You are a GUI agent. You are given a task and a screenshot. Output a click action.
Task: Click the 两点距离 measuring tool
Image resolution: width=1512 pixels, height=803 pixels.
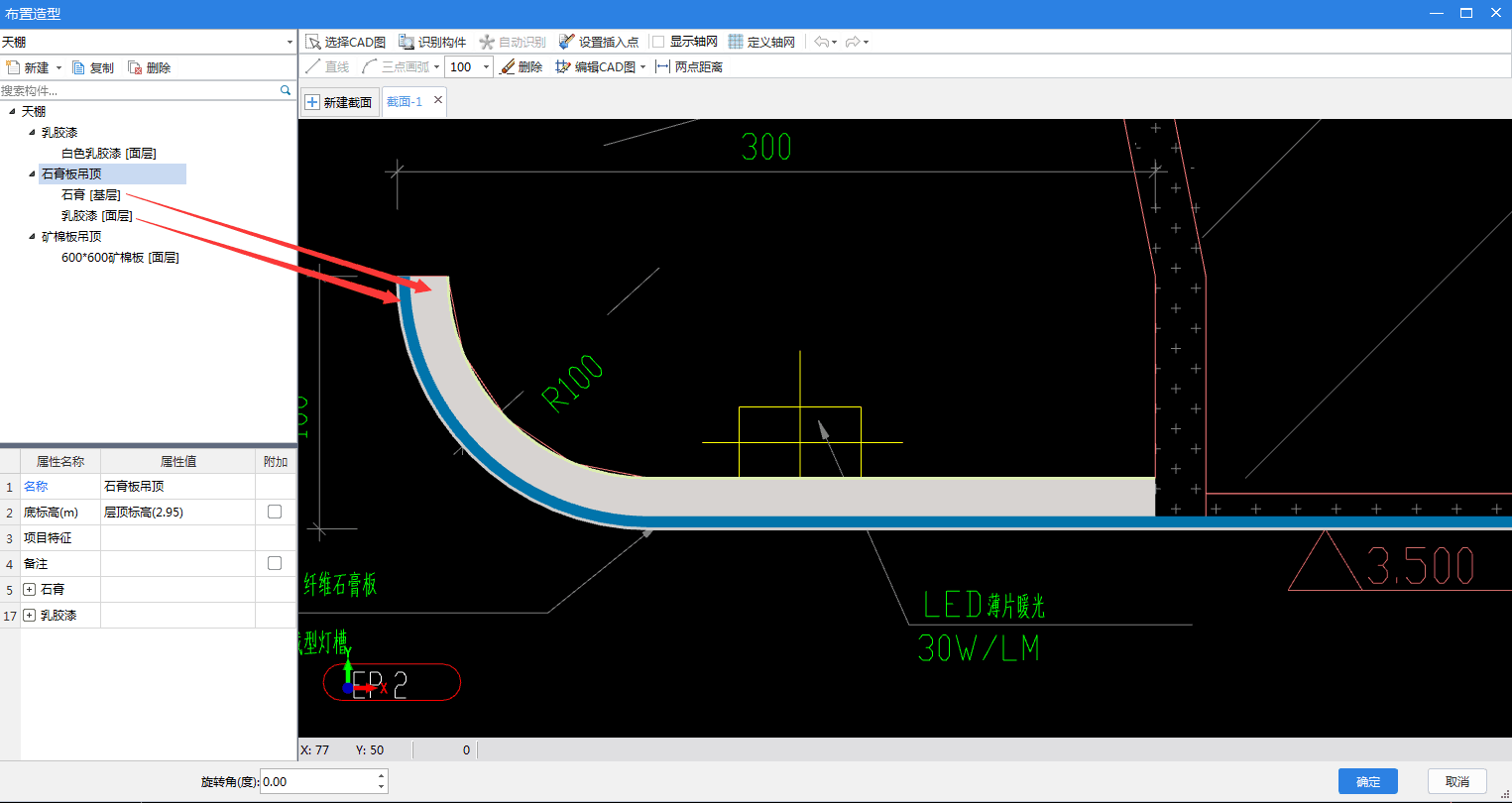coord(689,66)
